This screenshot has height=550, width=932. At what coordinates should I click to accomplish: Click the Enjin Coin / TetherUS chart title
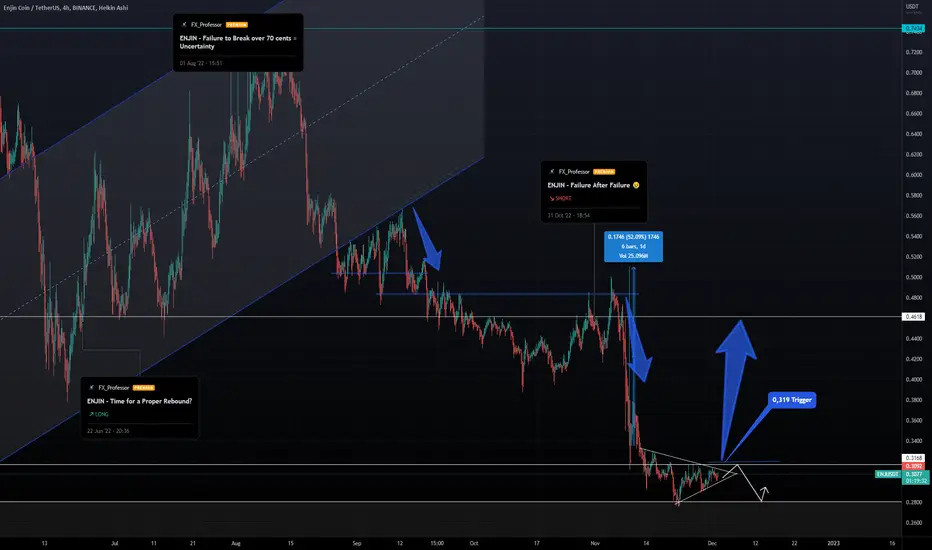(65, 8)
